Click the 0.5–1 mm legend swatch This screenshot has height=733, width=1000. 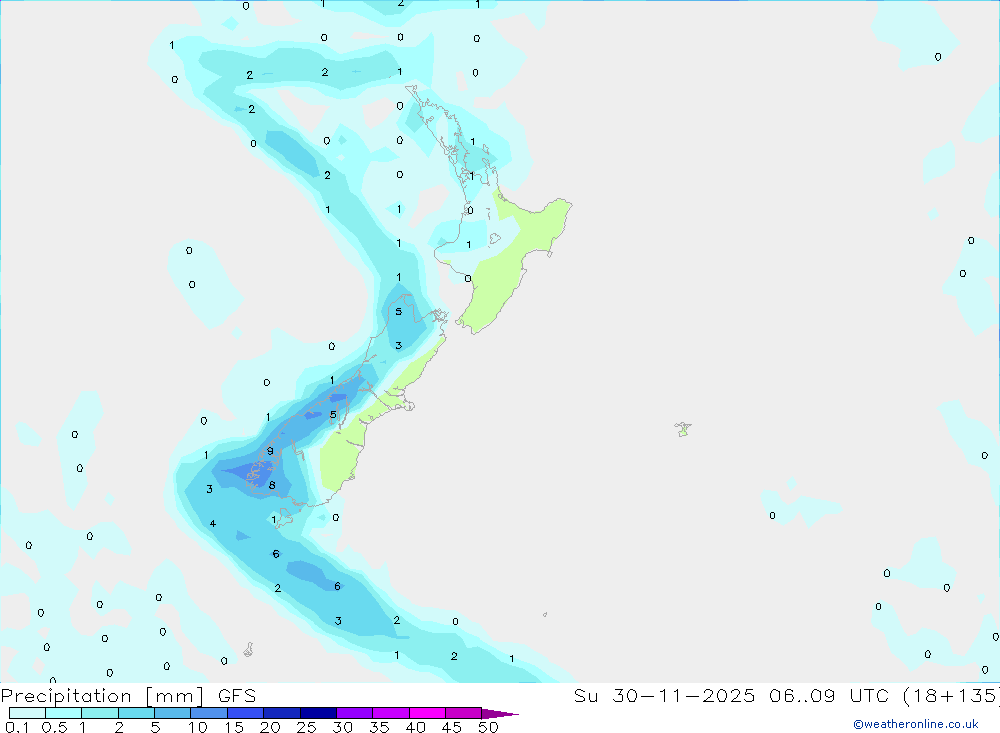point(63,713)
